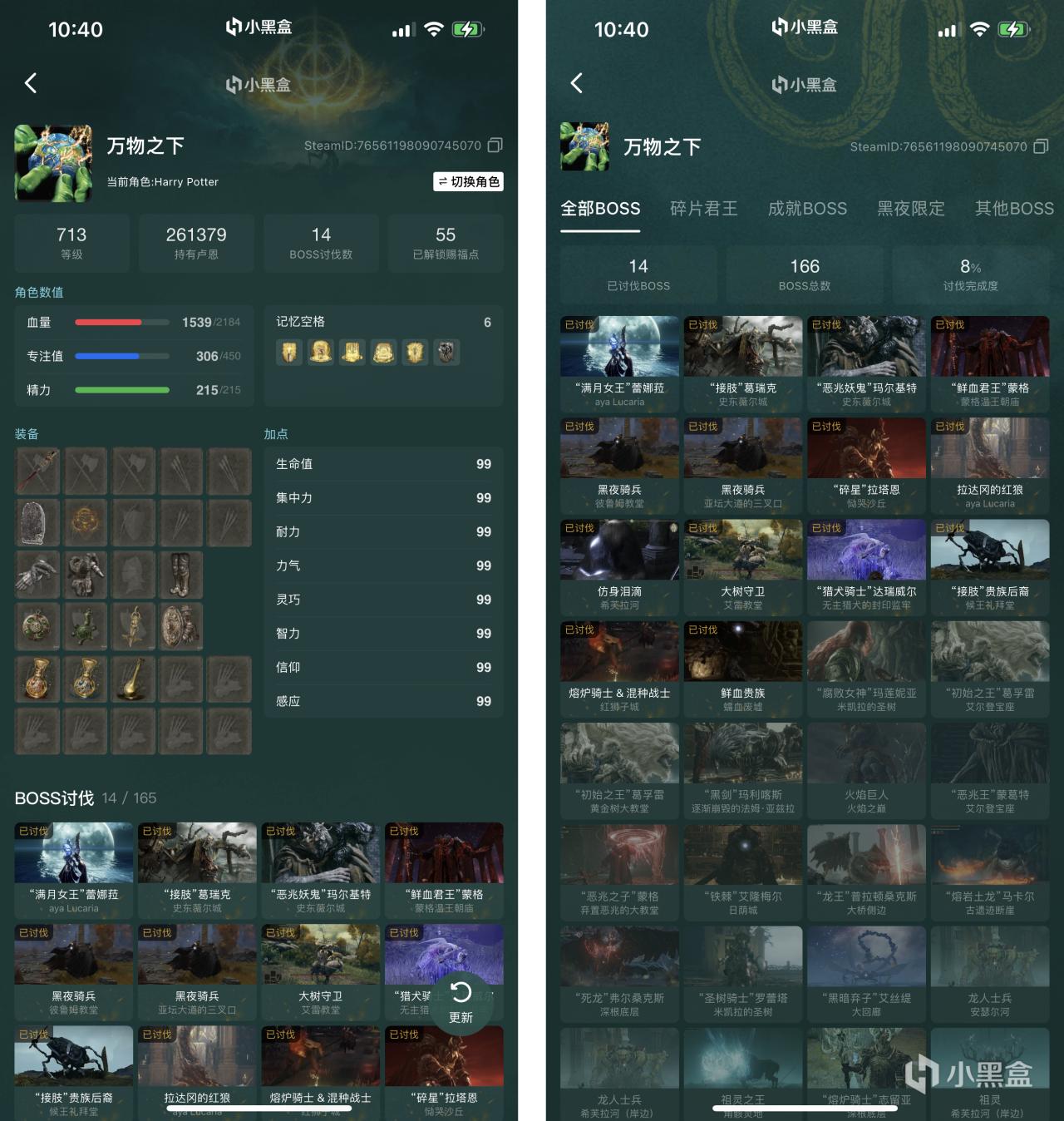
Task: Tap the 166 BOSS总数 counter
Action: tap(805, 274)
